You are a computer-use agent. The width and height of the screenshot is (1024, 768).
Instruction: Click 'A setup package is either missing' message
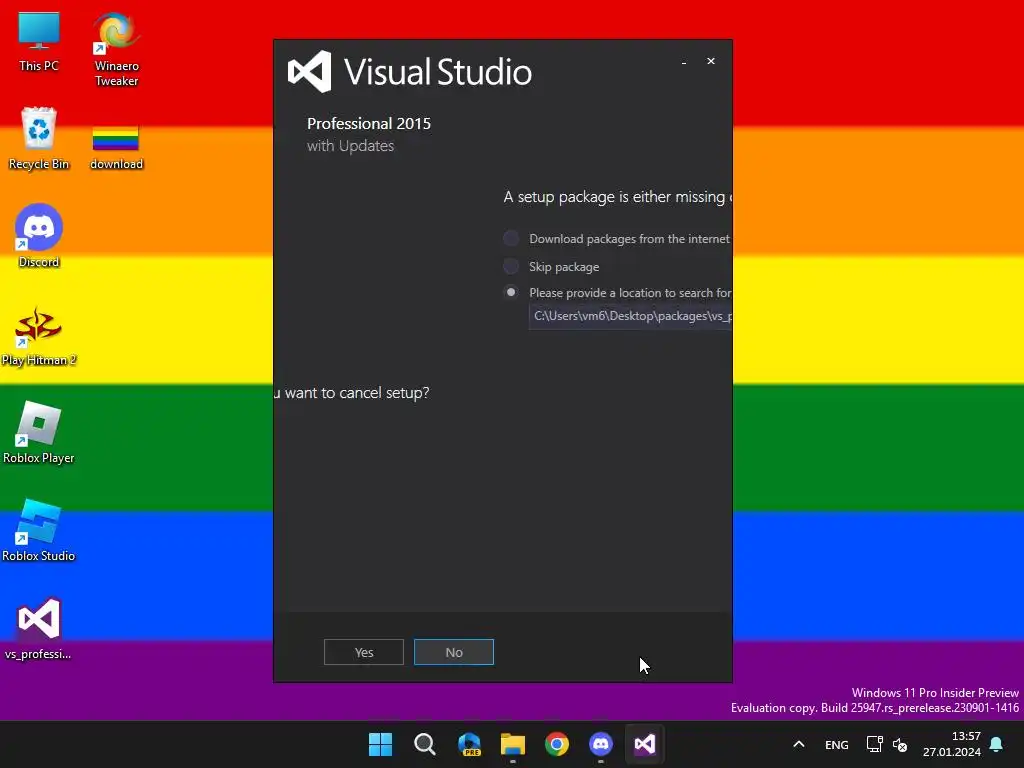615,197
